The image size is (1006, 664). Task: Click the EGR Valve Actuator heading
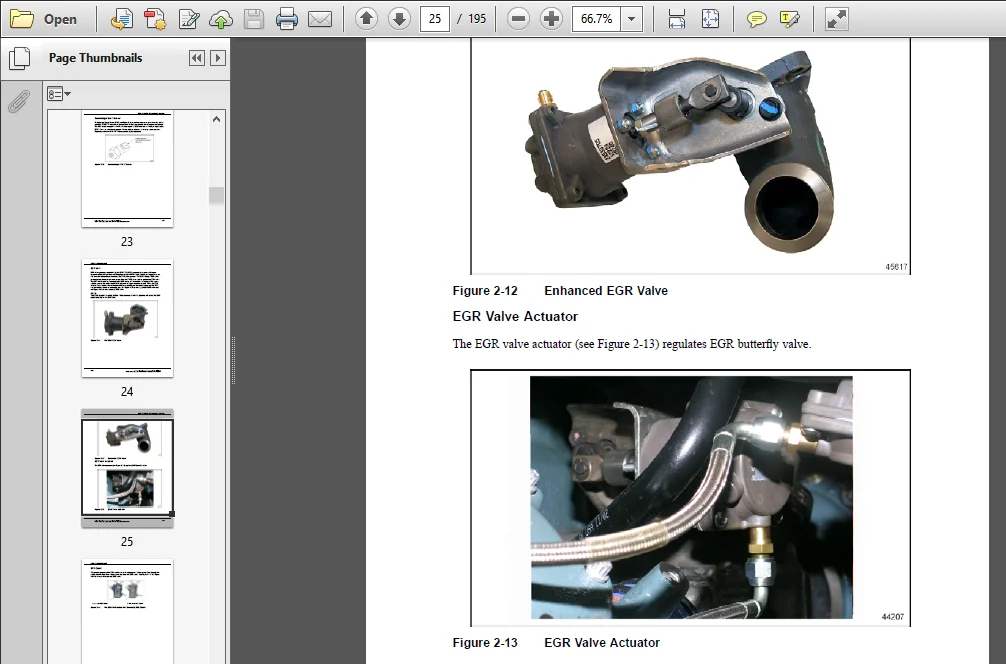[x=515, y=316]
